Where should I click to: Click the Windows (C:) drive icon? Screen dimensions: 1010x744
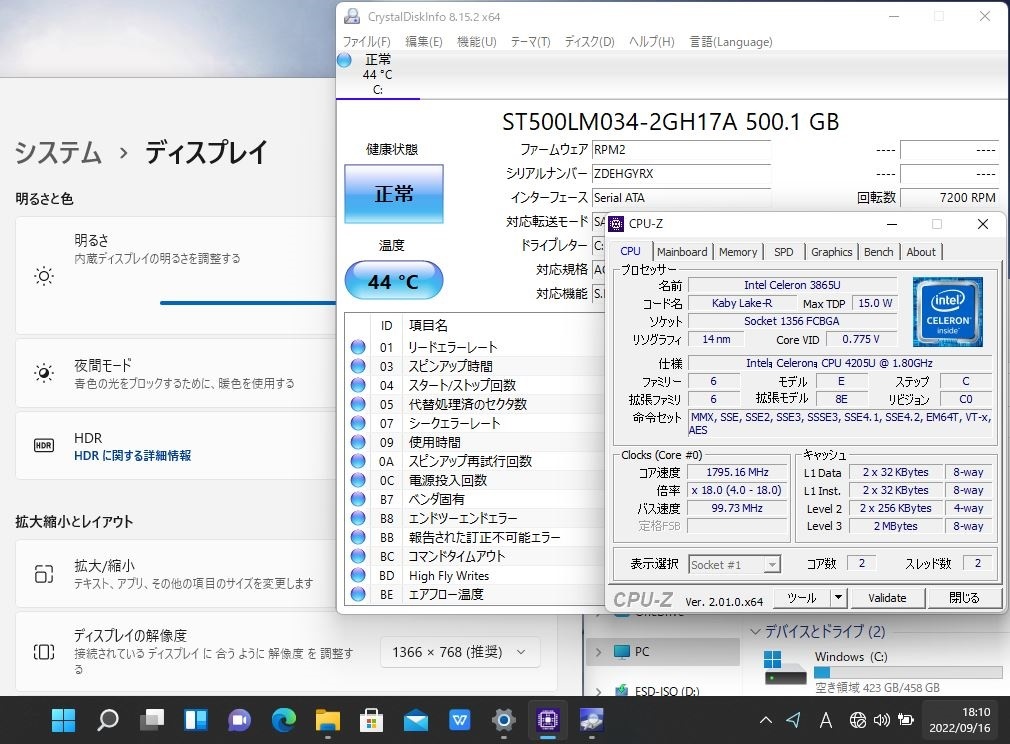coord(785,667)
